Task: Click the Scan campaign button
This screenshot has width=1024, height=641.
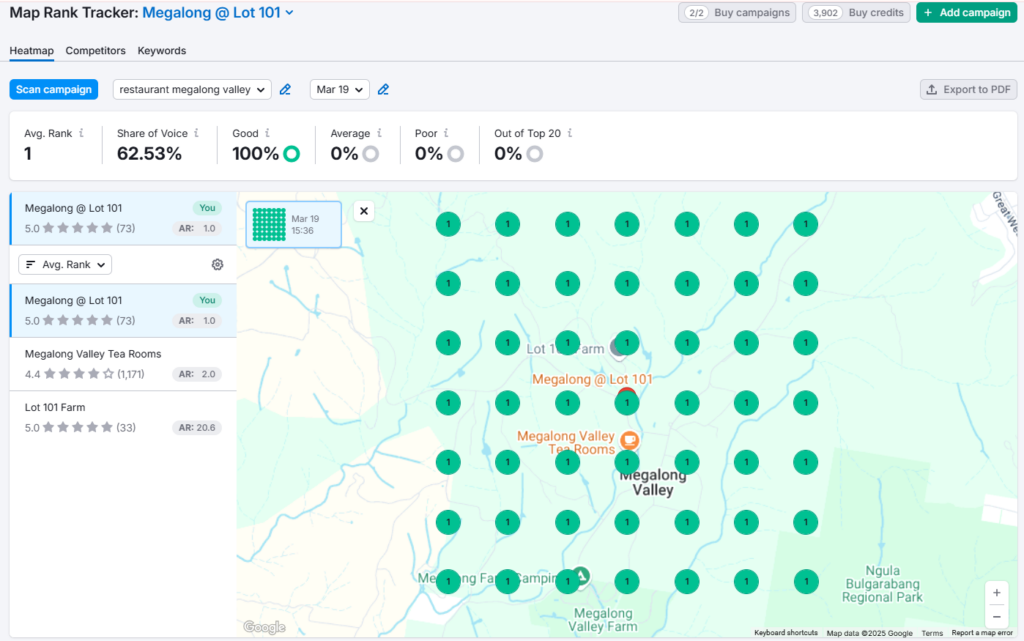Action: click(53, 89)
